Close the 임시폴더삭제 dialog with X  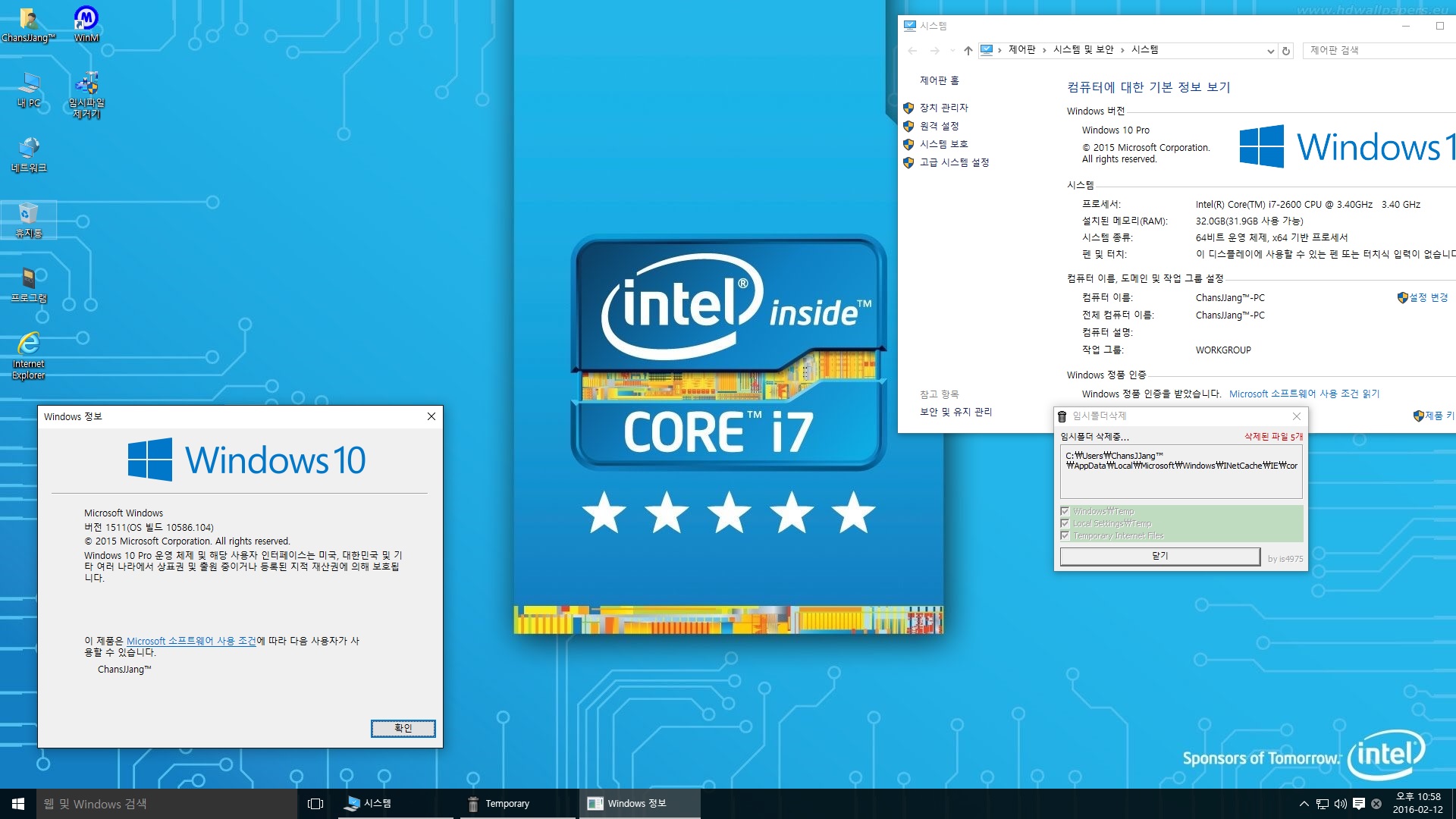(1296, 416)
